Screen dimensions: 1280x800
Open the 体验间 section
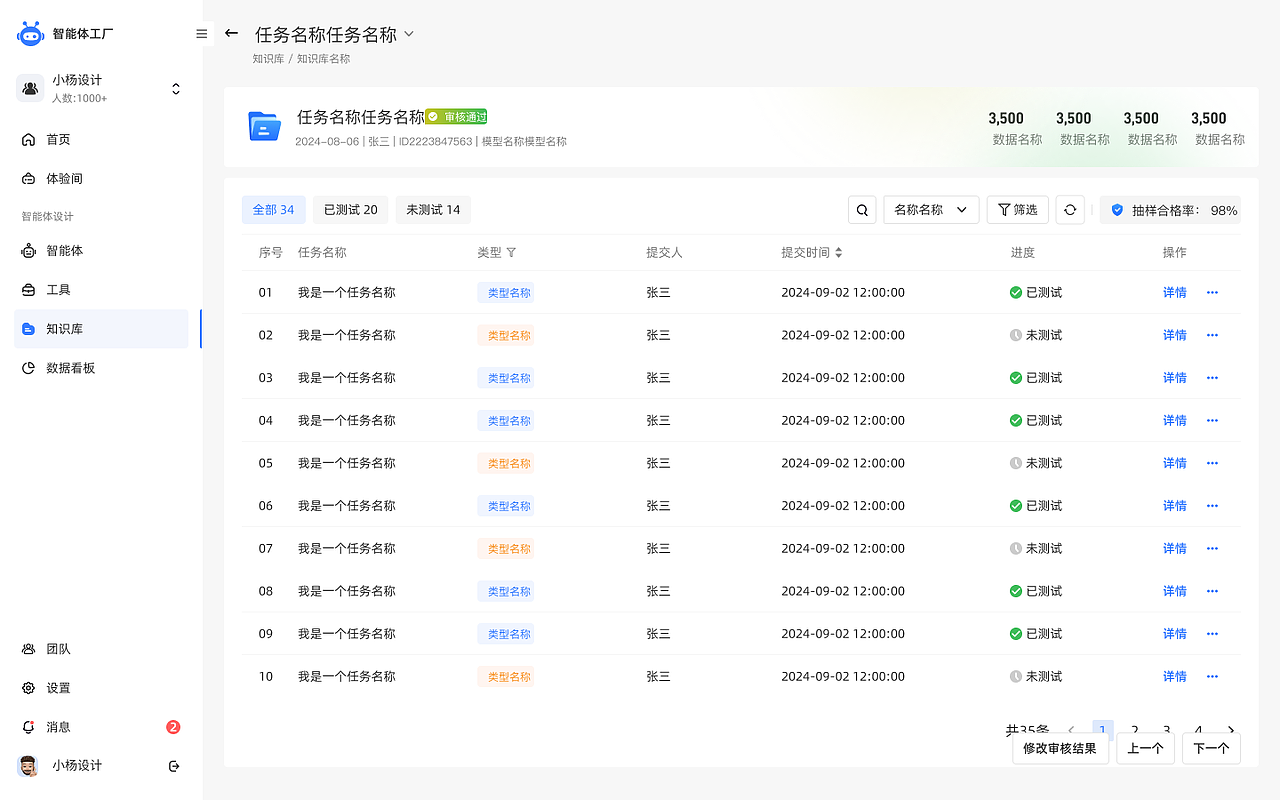(x=62, y=178)
